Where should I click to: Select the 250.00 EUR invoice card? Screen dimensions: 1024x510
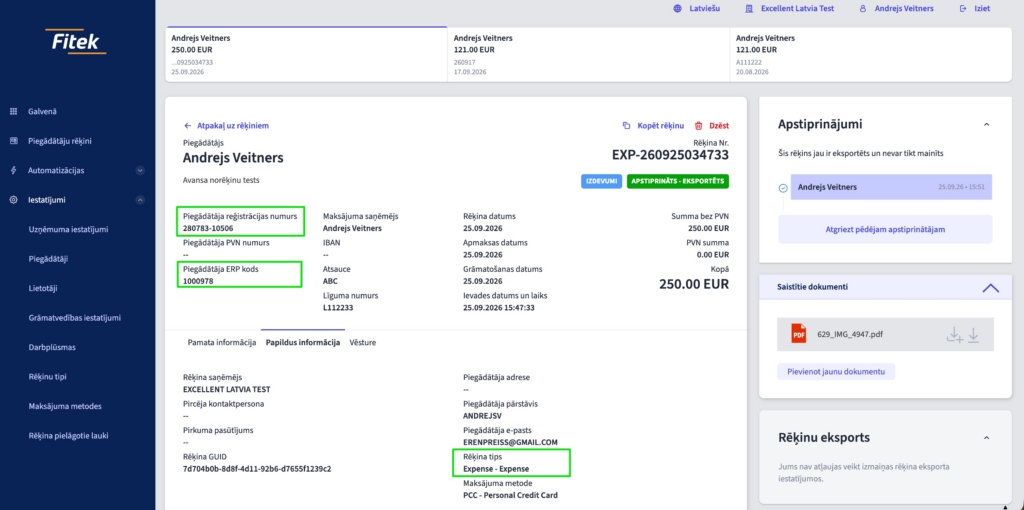pyautogui.click(x=306, y=54)
